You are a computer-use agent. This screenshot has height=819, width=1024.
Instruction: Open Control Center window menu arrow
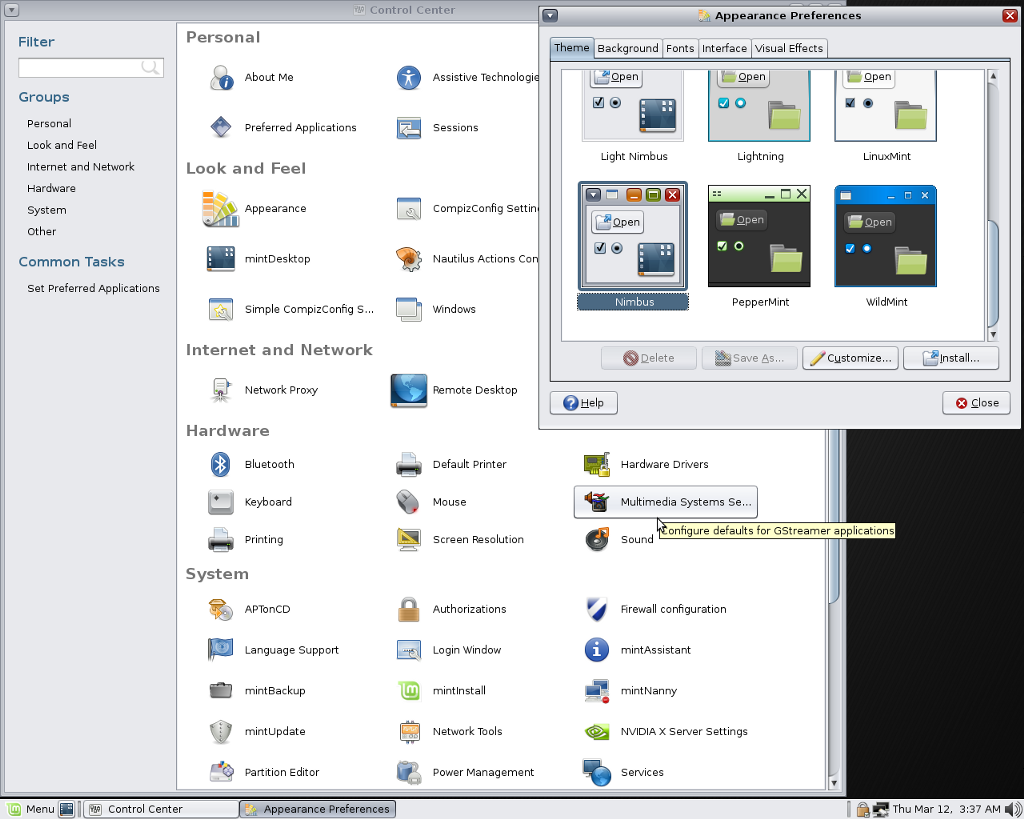pyautogui.click(x=11, y=10)
